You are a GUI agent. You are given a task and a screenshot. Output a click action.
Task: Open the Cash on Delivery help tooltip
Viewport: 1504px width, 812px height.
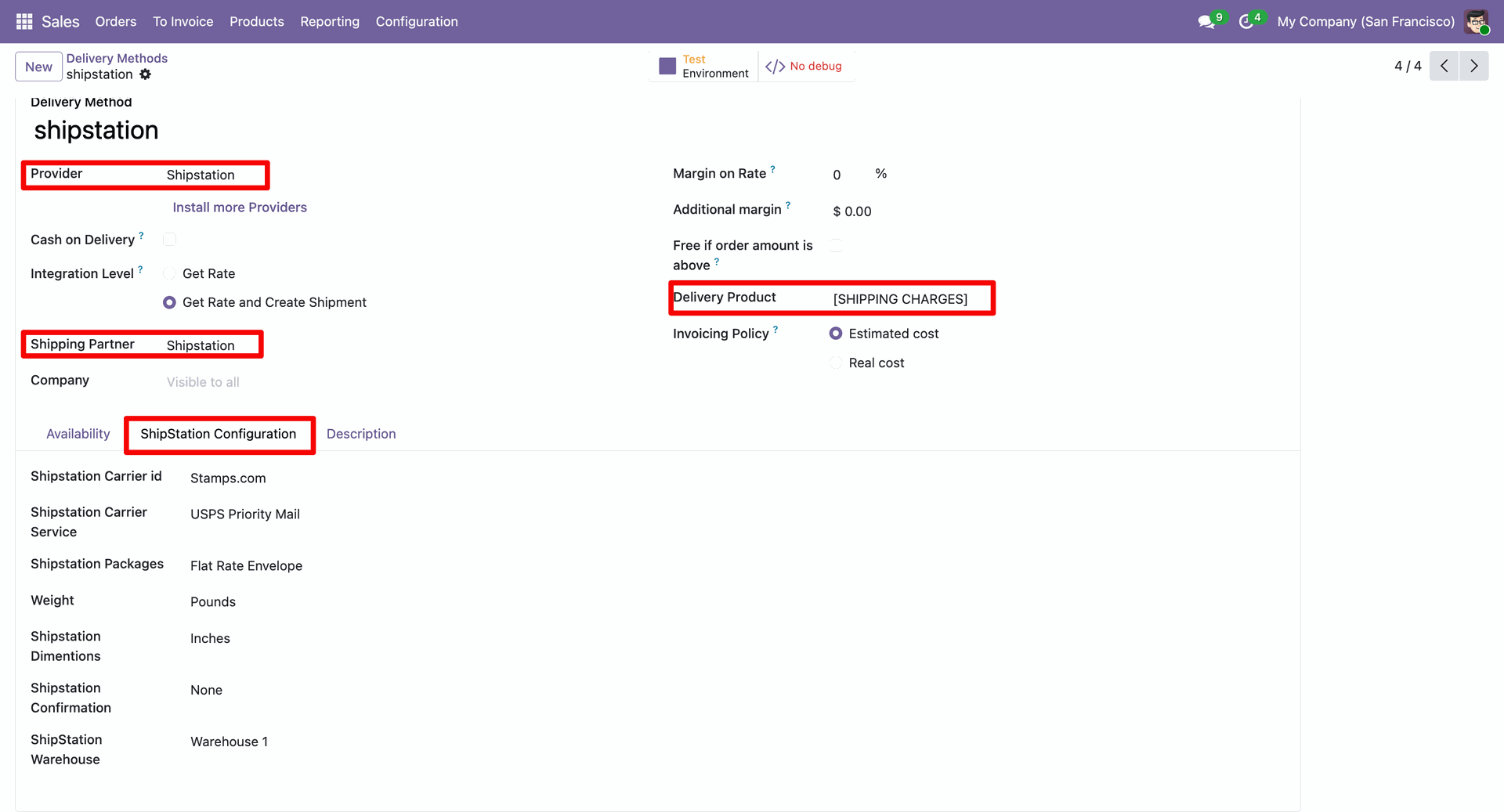tap(141, 235)
